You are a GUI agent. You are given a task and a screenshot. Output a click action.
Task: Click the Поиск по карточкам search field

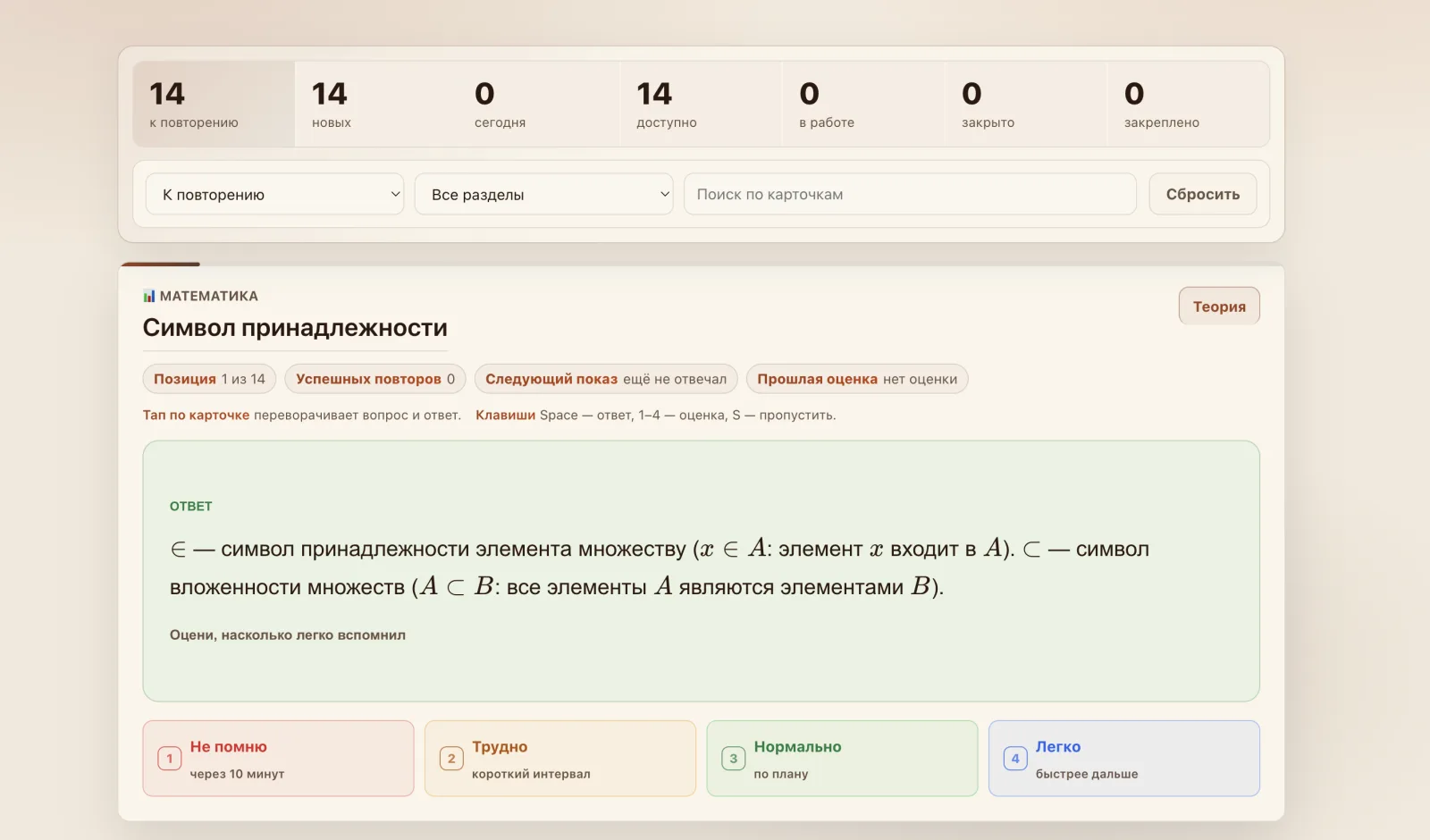click(x=910, y=194)
